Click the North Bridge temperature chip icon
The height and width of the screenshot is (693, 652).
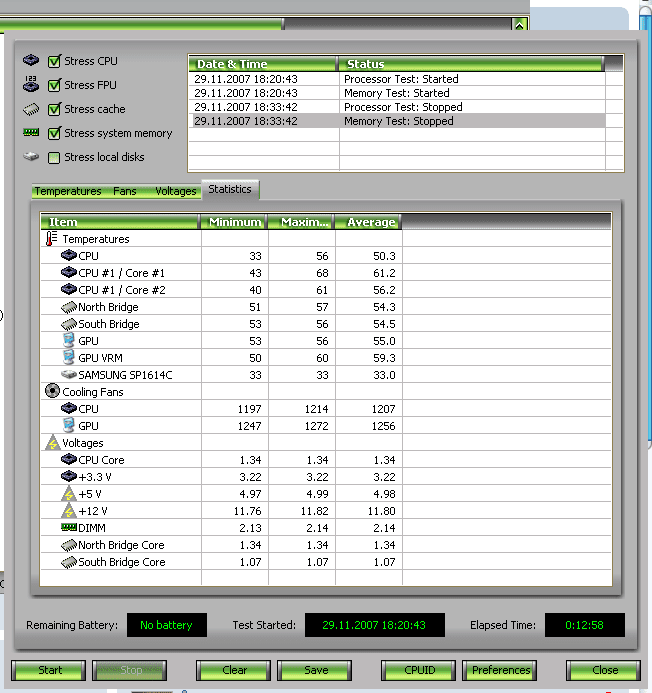(x=69, y=307)
